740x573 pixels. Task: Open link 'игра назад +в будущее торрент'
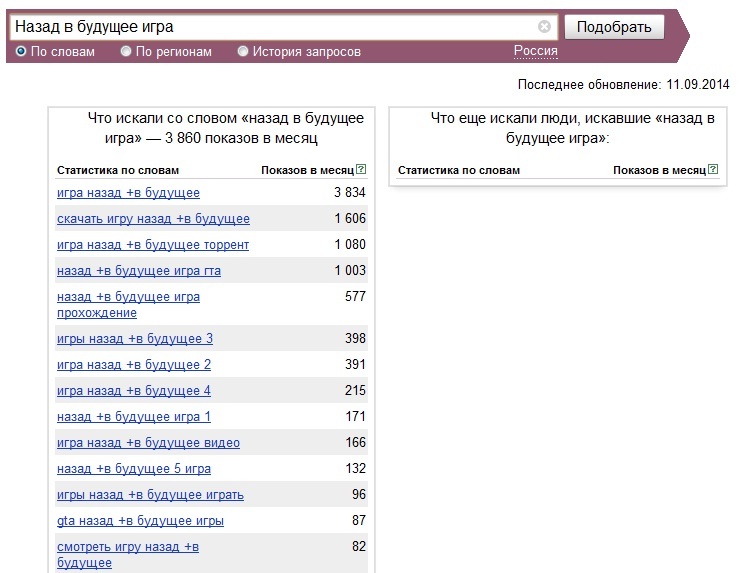click(153, 244)
